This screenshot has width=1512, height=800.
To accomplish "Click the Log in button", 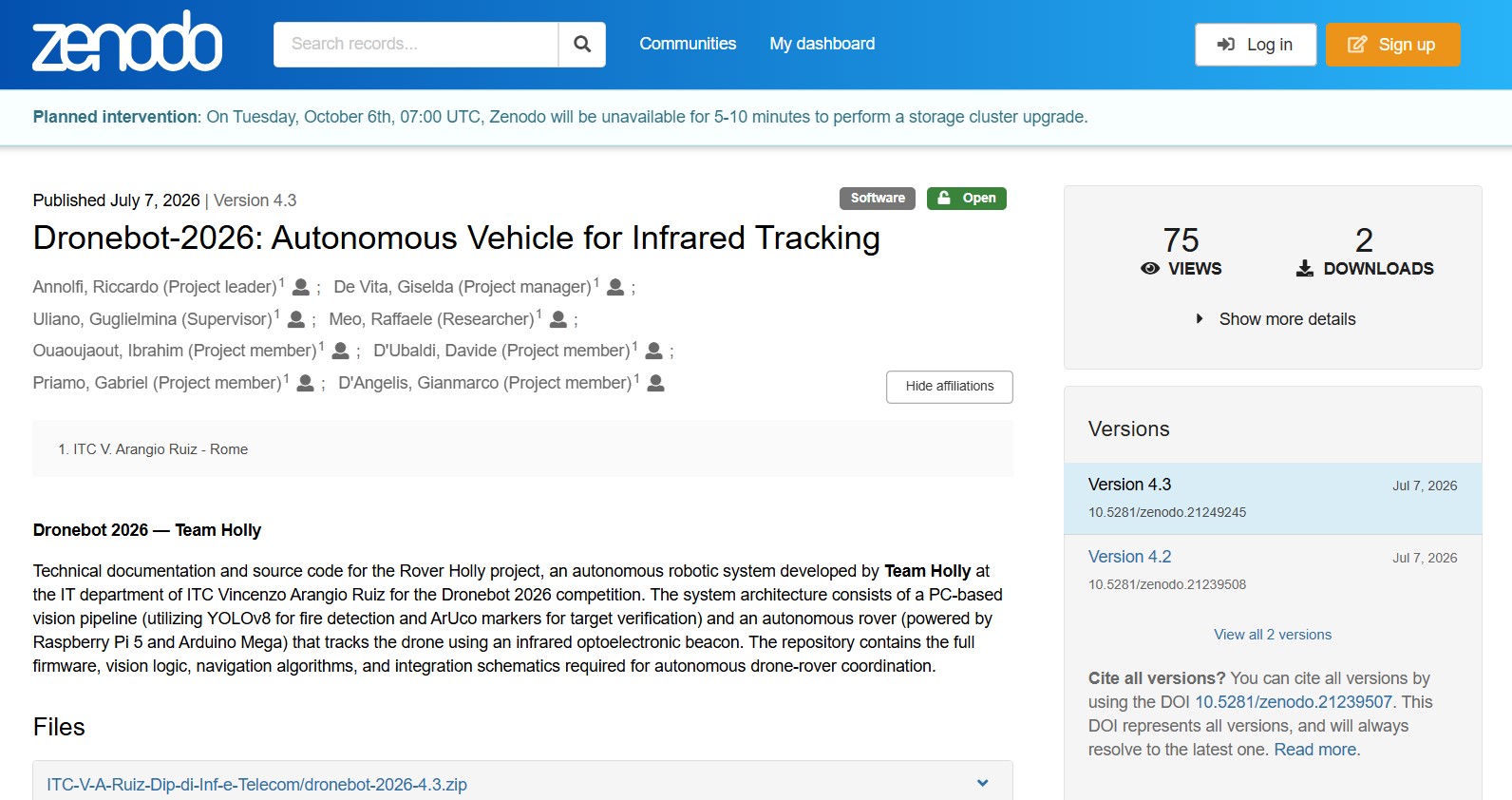I will pyautogui.click(x=1256, y=45).
